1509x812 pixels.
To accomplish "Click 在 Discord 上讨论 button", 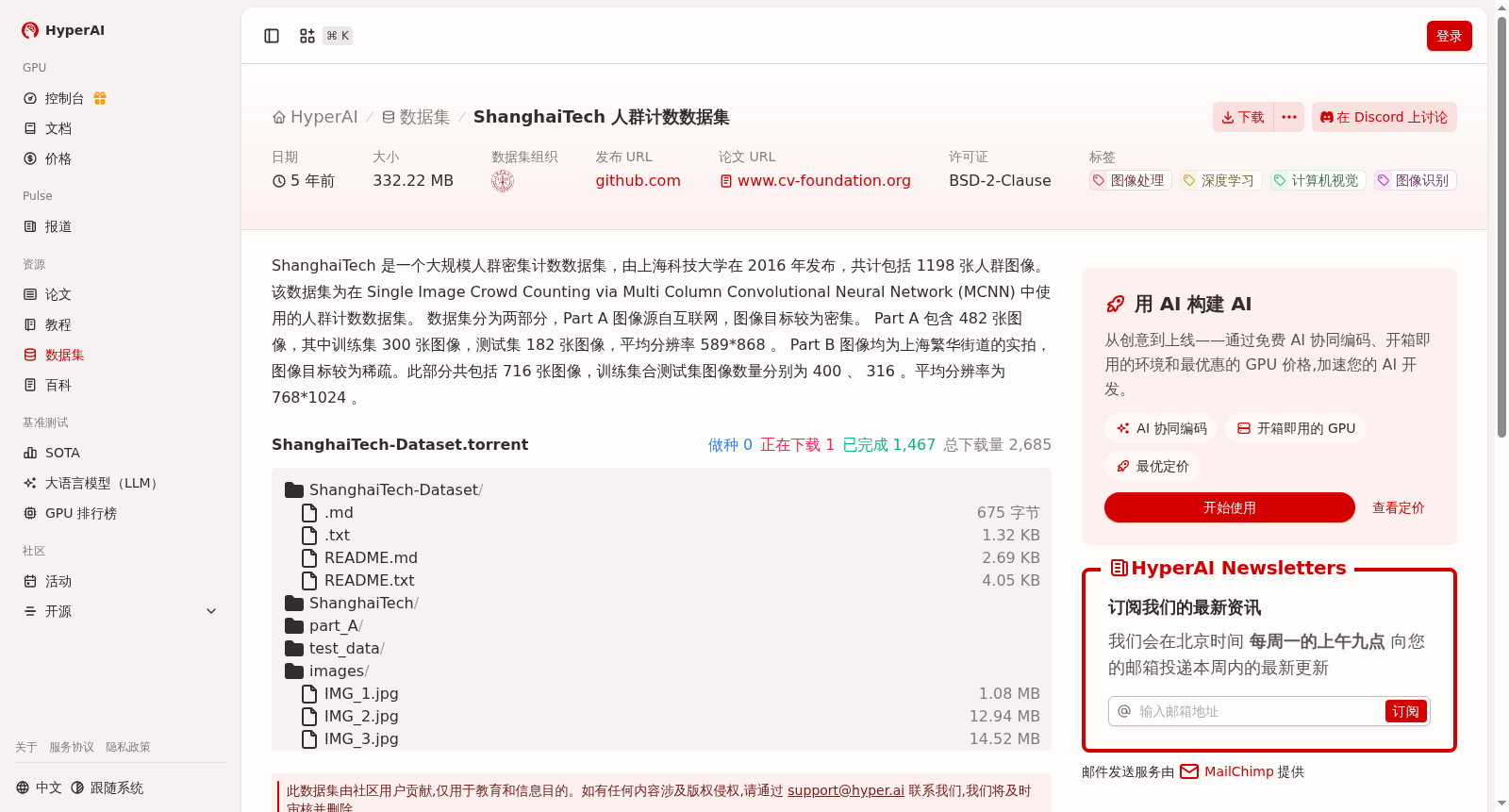I will point(1384,117).
